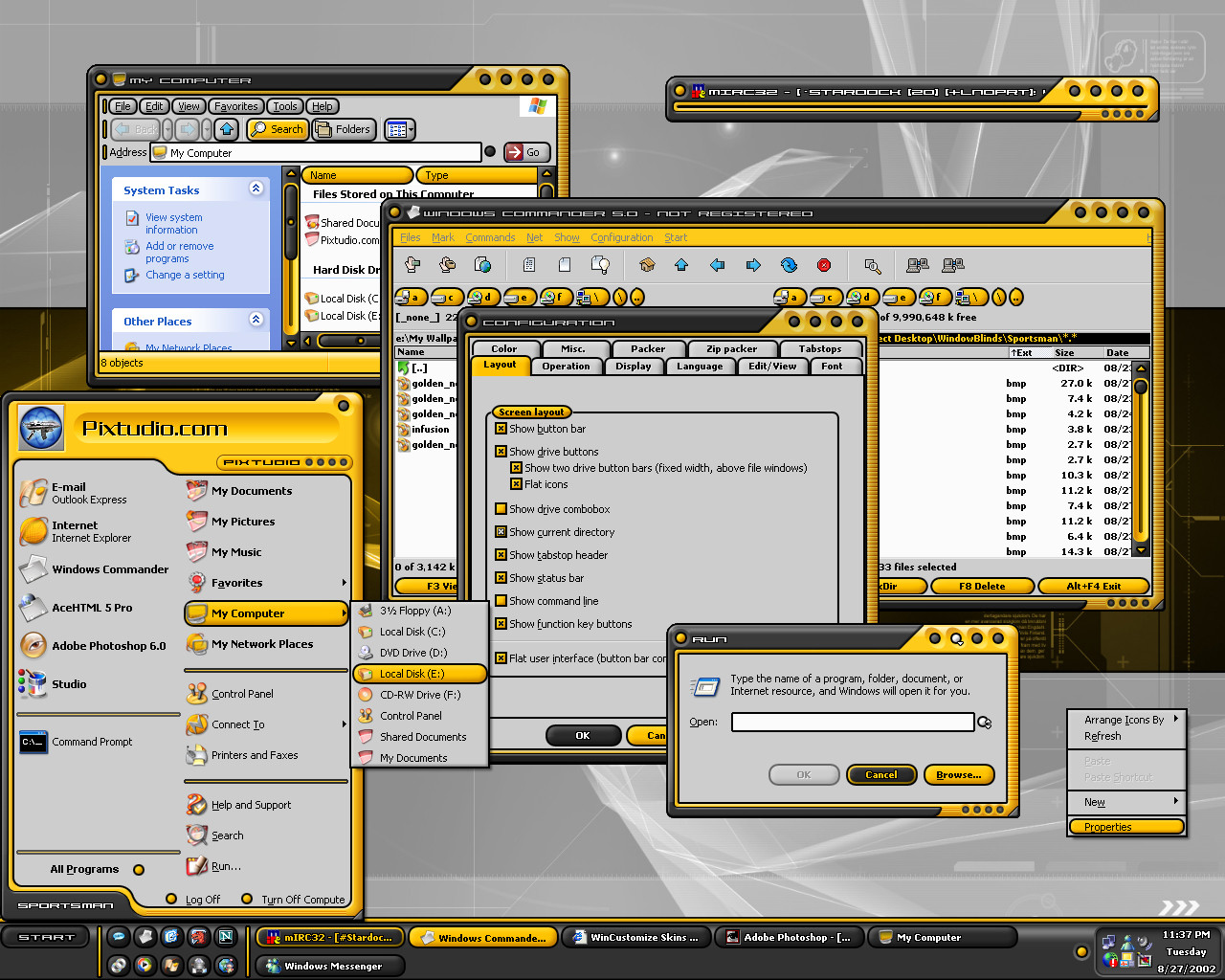
Task: Open Internet Explorer entry in the Start menu
Action: click(76, 531)
